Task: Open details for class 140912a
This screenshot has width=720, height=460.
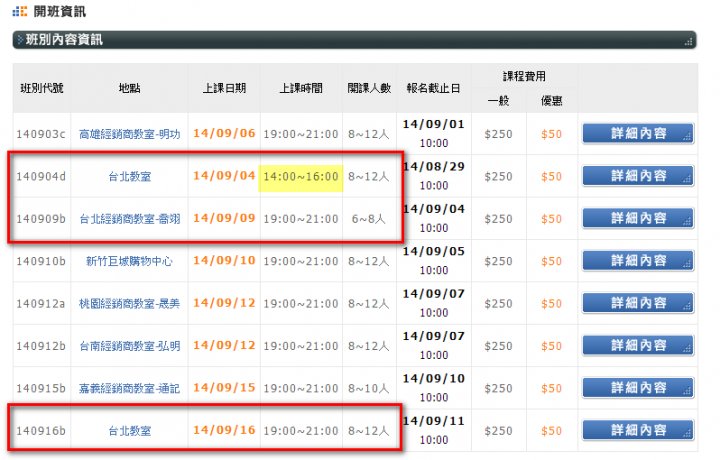Action: [638, 303]
